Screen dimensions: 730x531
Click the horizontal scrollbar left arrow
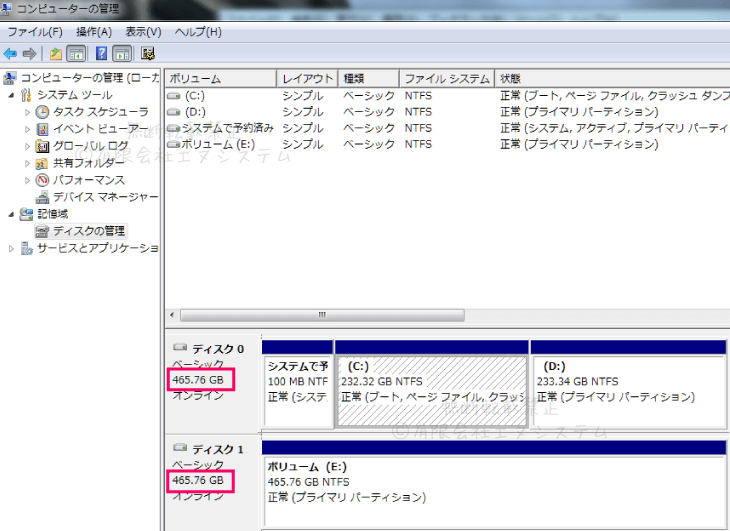172,315
